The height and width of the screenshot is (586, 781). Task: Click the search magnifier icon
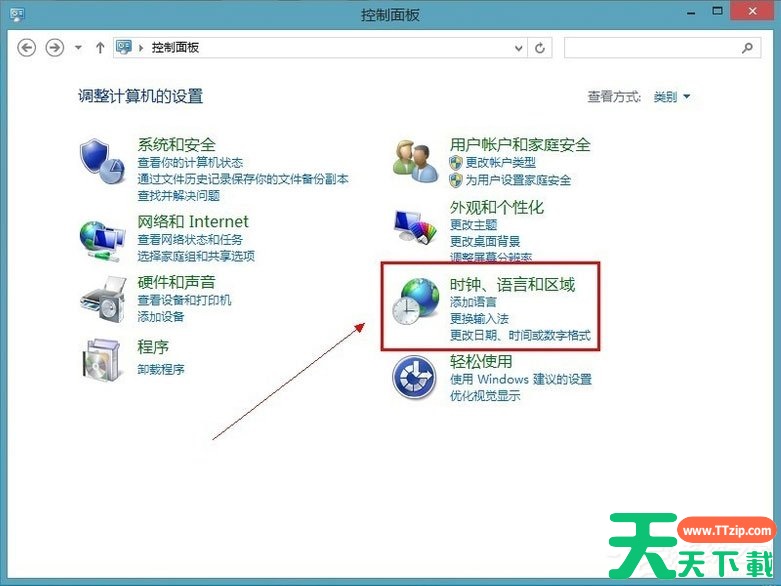pyautogui.click(x=747, y=48)
